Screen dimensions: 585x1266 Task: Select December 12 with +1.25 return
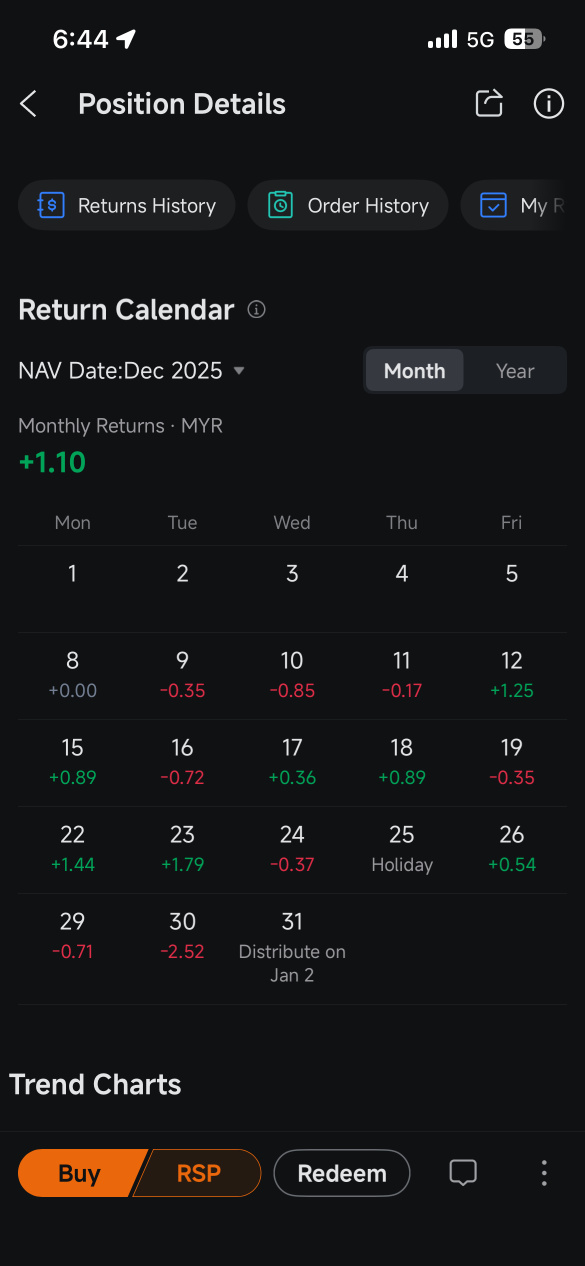click(x=512, y=675)
